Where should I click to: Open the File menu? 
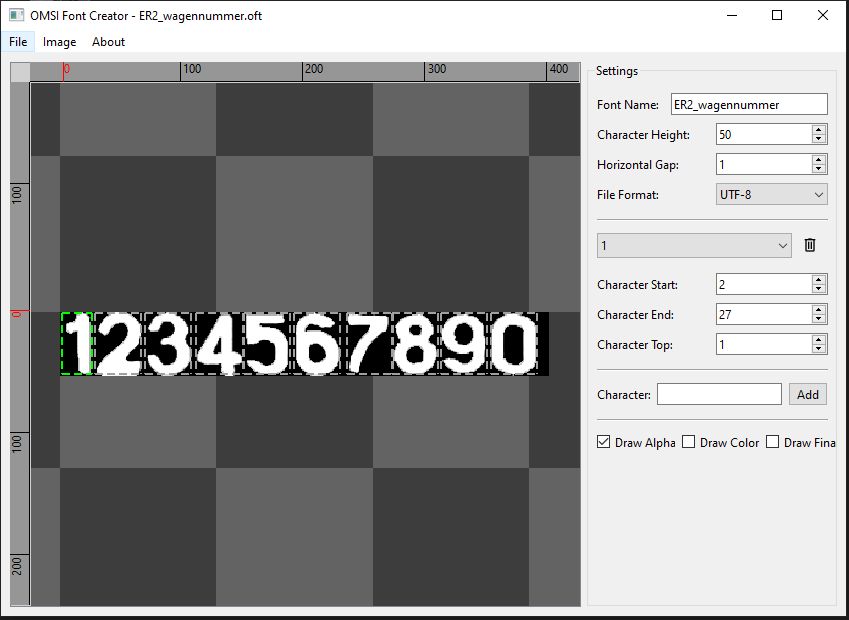click(x=18, y=42)
